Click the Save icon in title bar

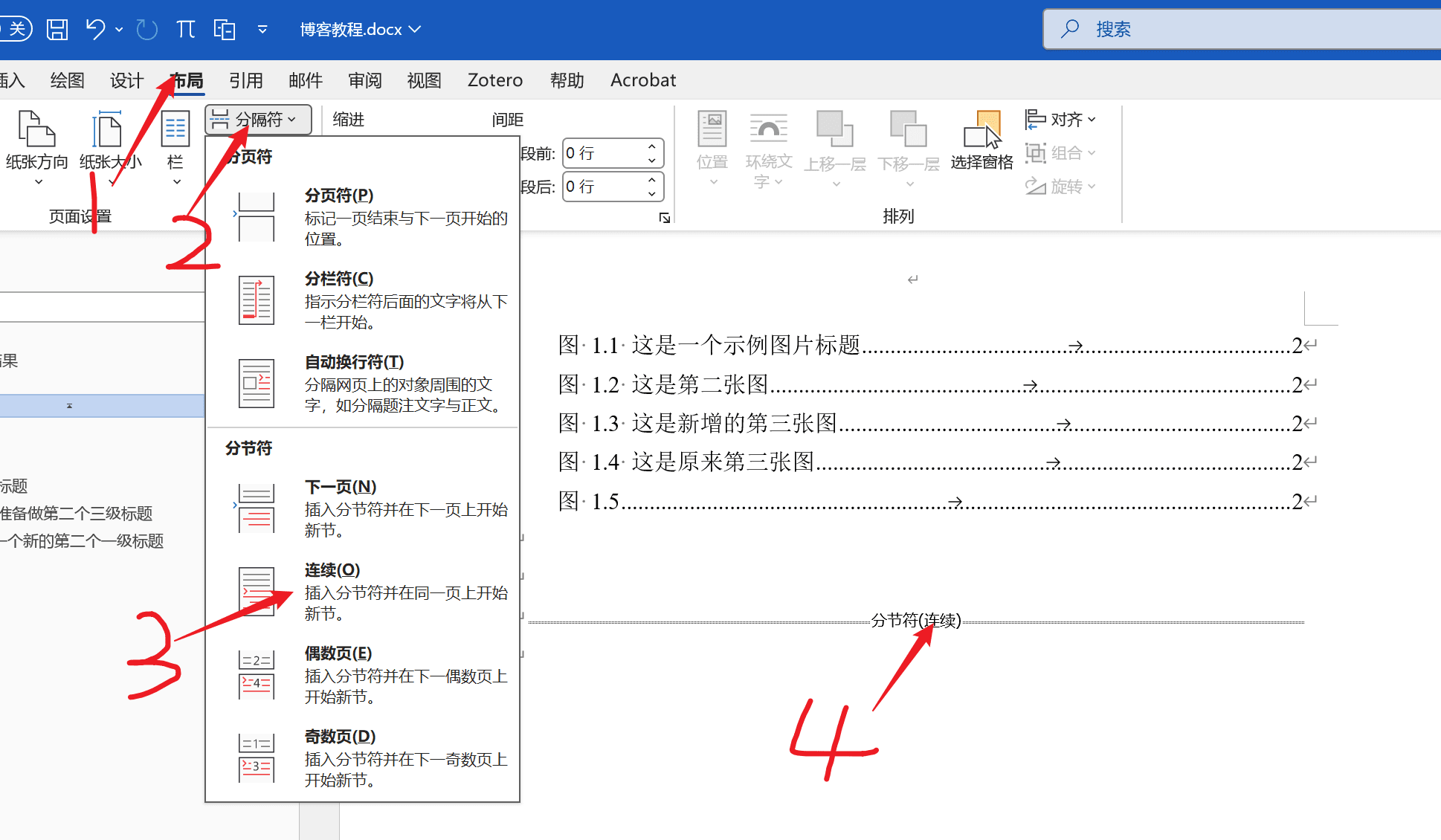tap(57, 30)
